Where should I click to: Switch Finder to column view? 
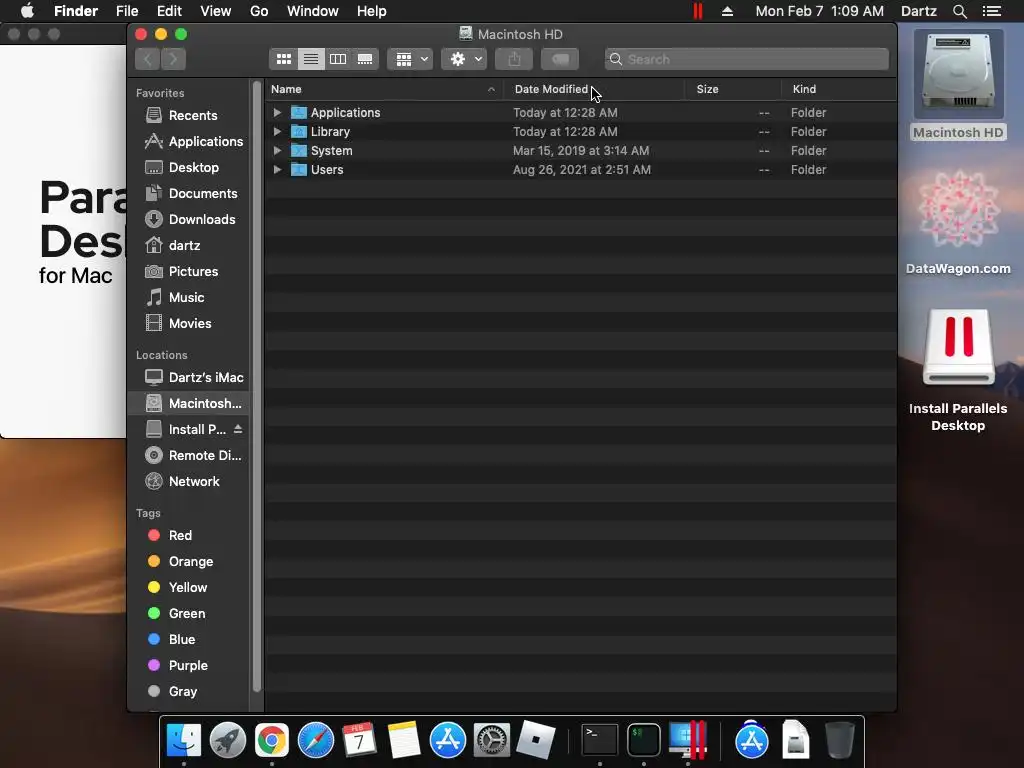click(x=338, y=59)
